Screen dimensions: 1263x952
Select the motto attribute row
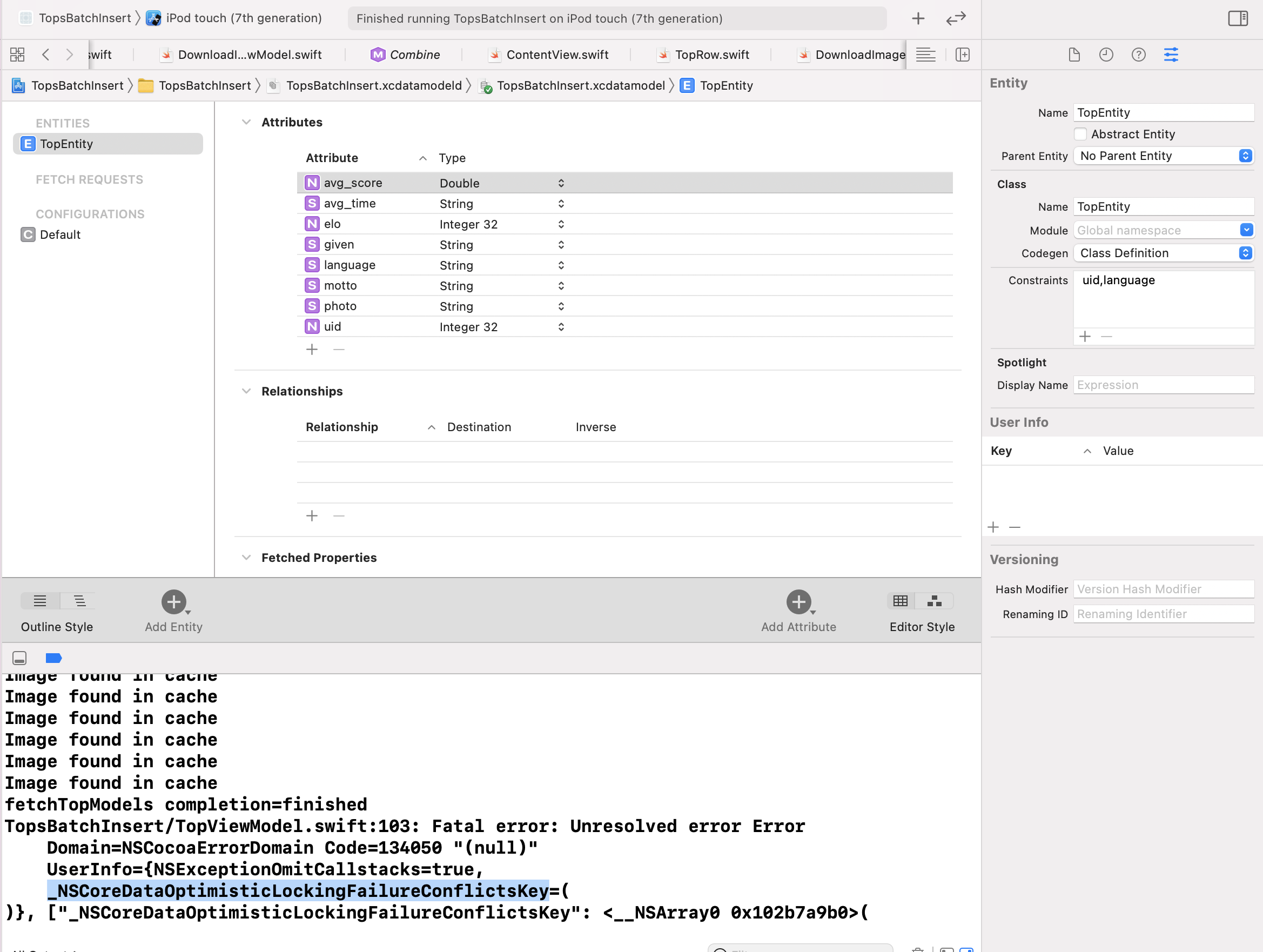624,285
